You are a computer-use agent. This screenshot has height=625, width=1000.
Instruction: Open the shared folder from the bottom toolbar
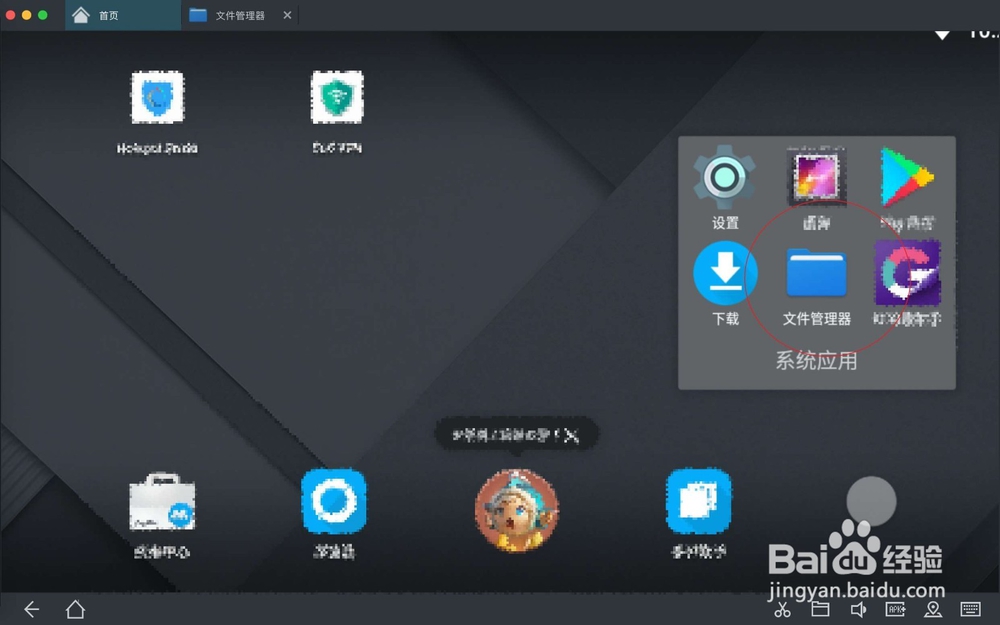[x=822, y=610]
